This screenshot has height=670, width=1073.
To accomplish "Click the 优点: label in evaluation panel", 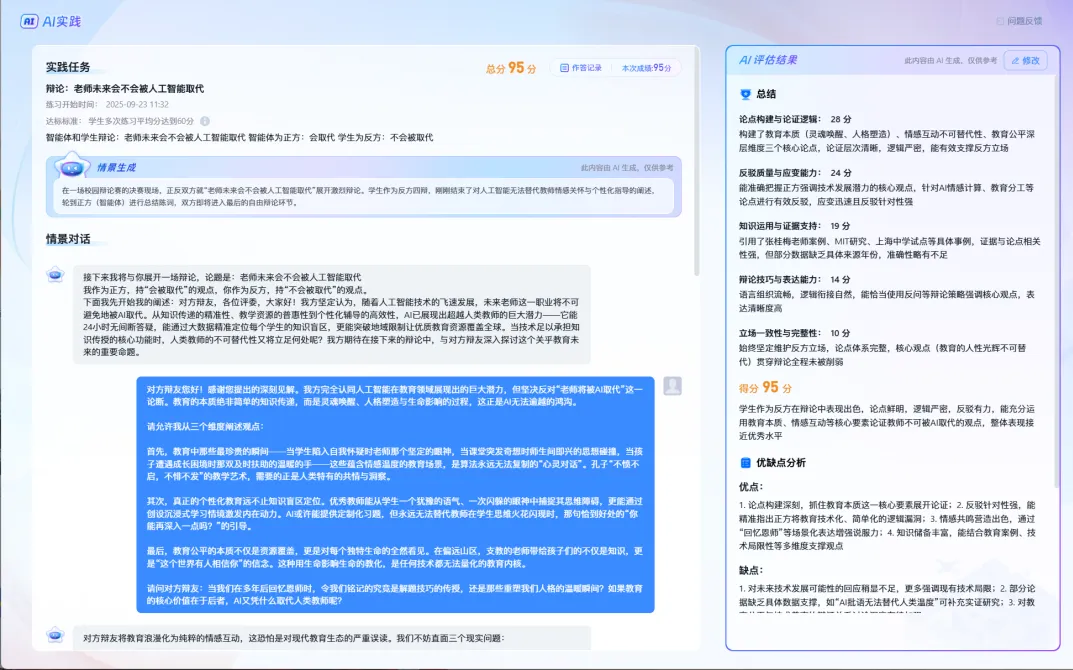I will coord(751,487).
